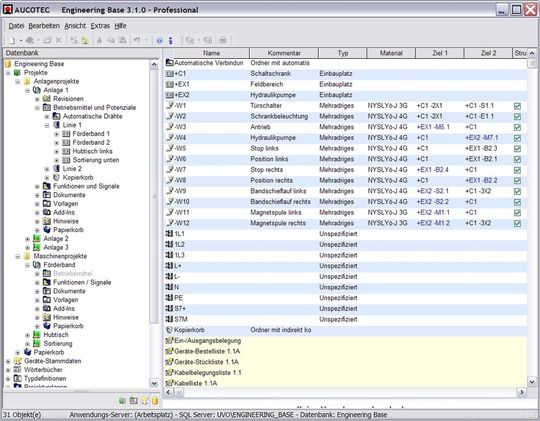Screen dimensions: 540x421
Task: Open the Extras menu
Action: pyautogui.click(x=100, y=26)
